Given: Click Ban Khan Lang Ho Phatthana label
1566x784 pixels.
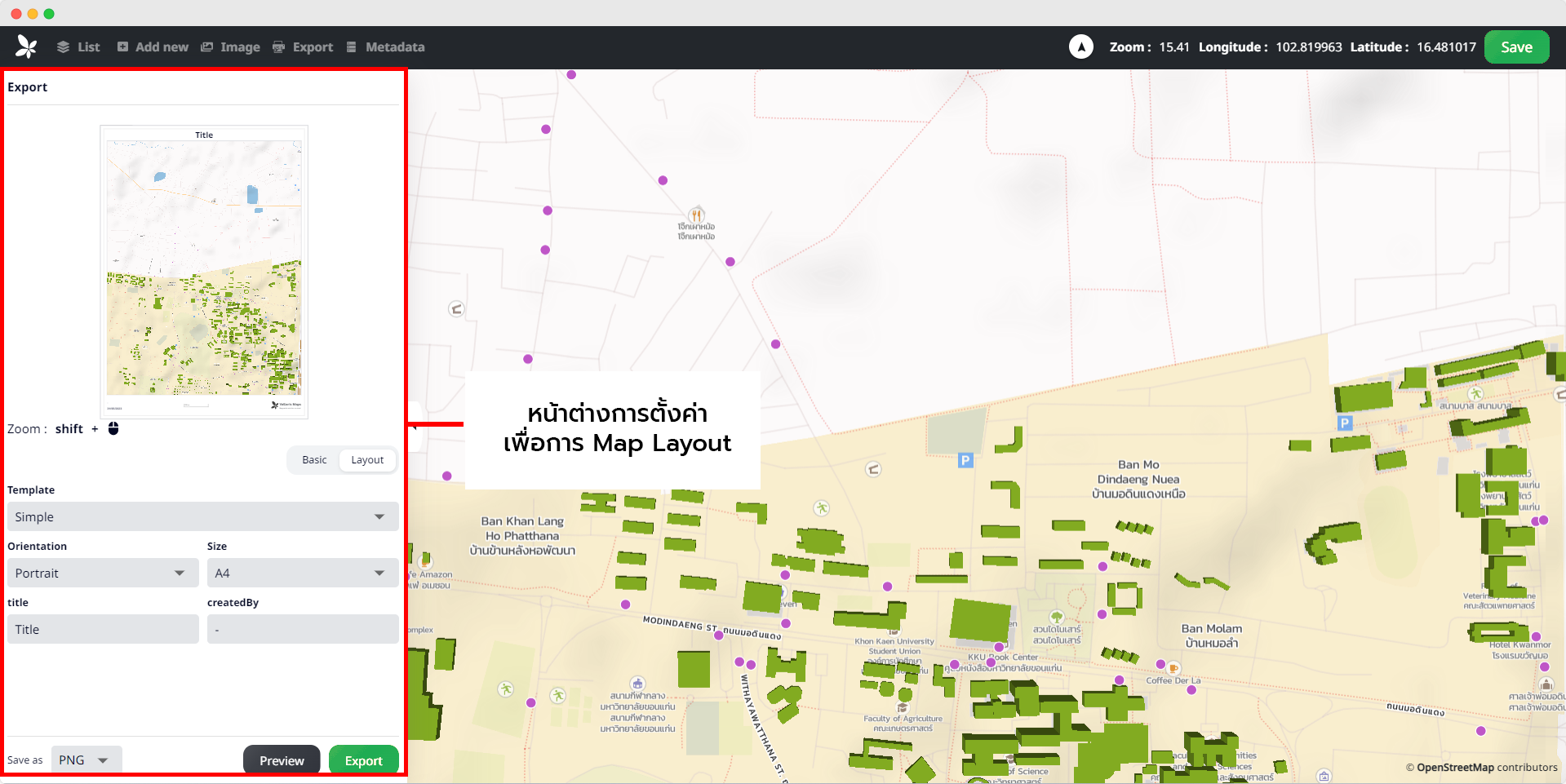Looking at the screenshot, I should pos(522,535).
